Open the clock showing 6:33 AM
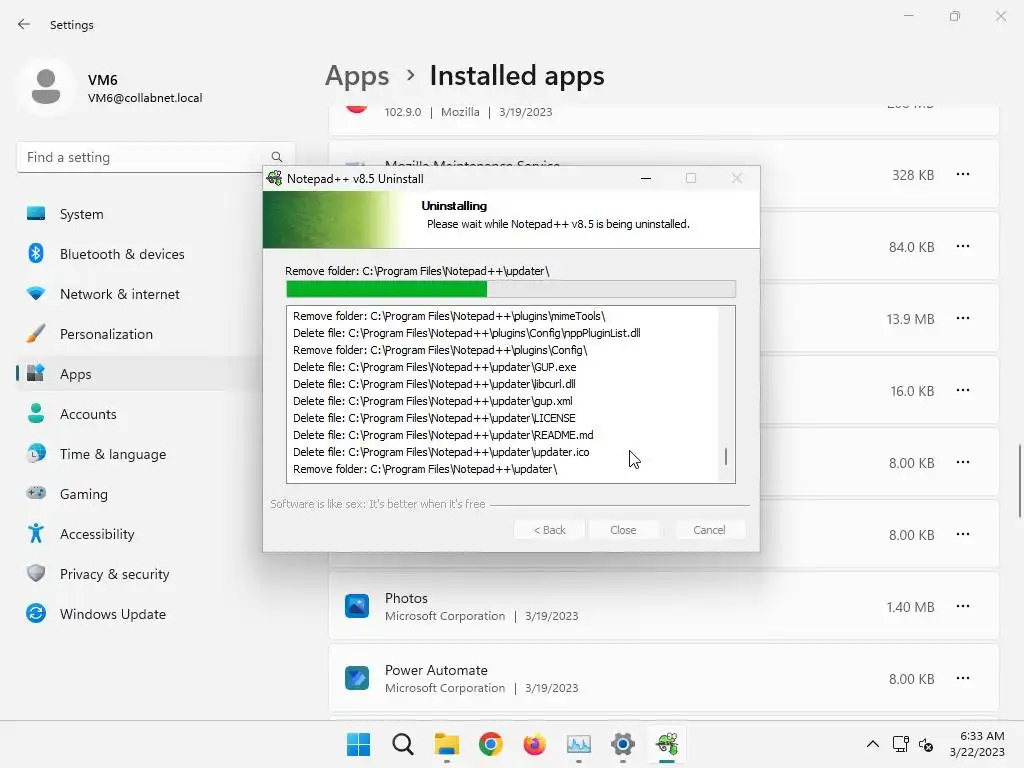The width and height of the screenshot is (1024, 768). pos(977,744)
